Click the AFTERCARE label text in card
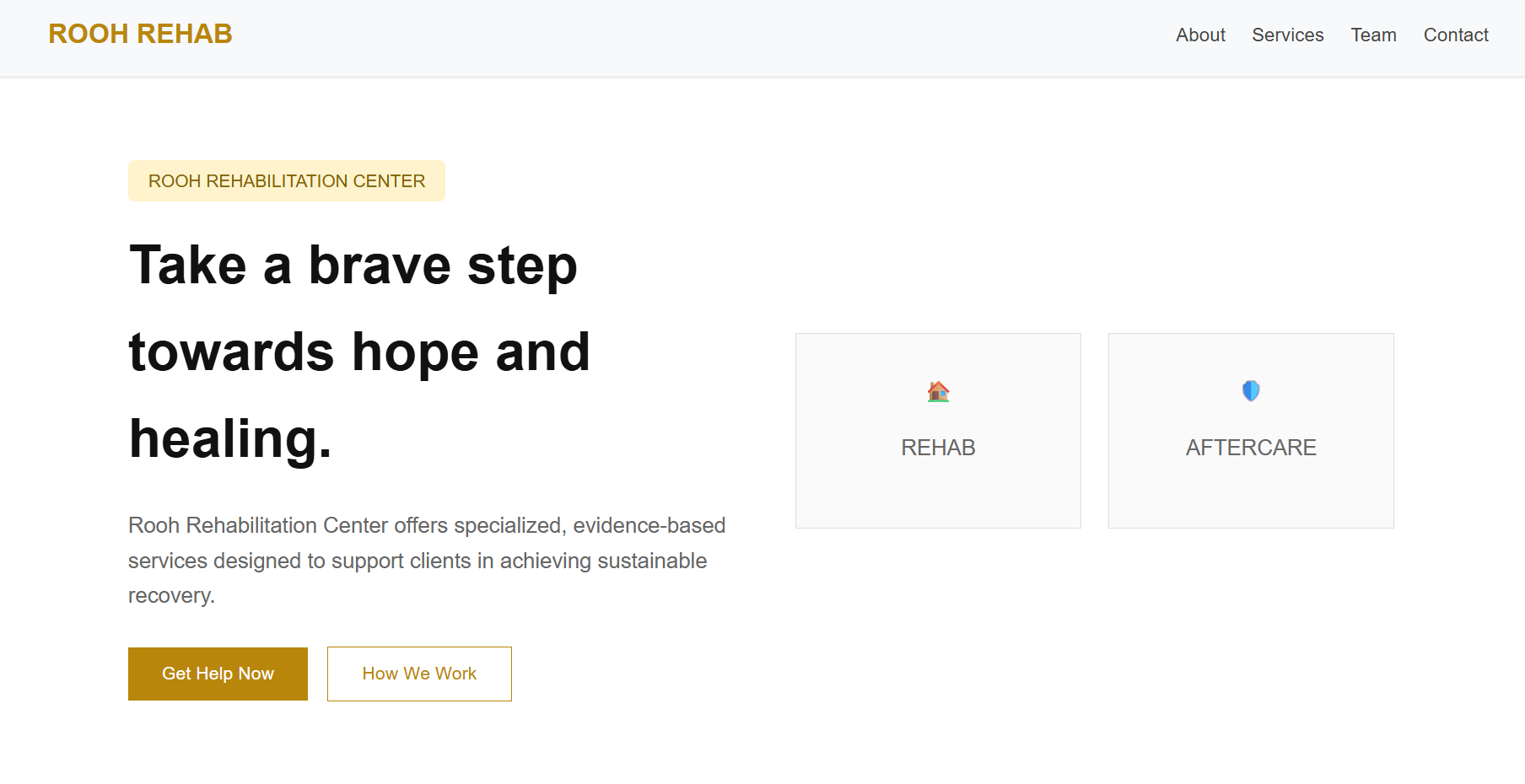The image size is (1525, 784). [1251, 448]
